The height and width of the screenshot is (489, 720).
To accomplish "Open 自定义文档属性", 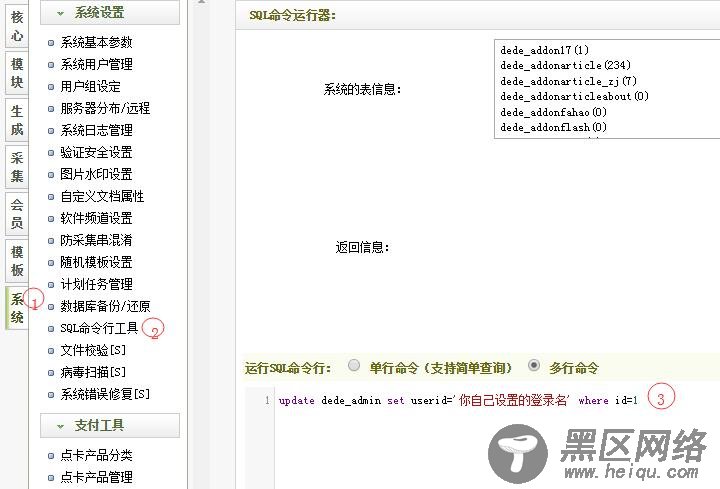I will click(102, 197).
